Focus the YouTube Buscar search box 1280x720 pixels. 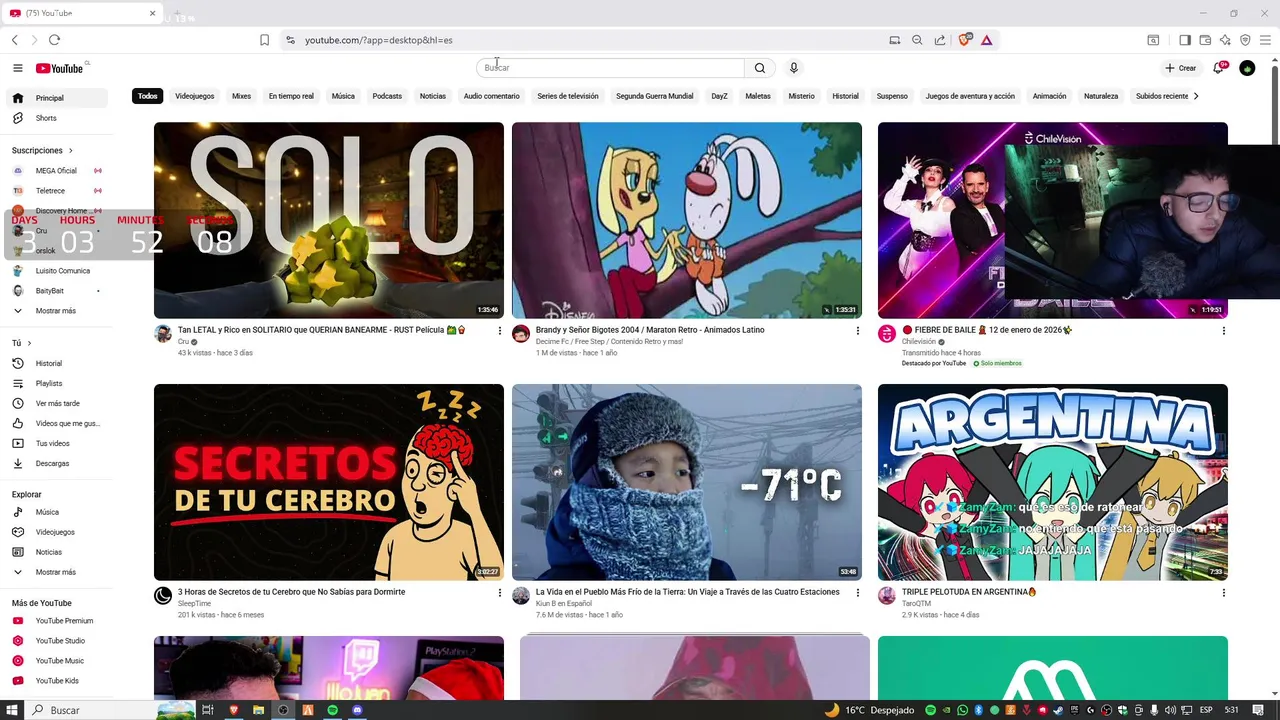click(x=610, y=68)
